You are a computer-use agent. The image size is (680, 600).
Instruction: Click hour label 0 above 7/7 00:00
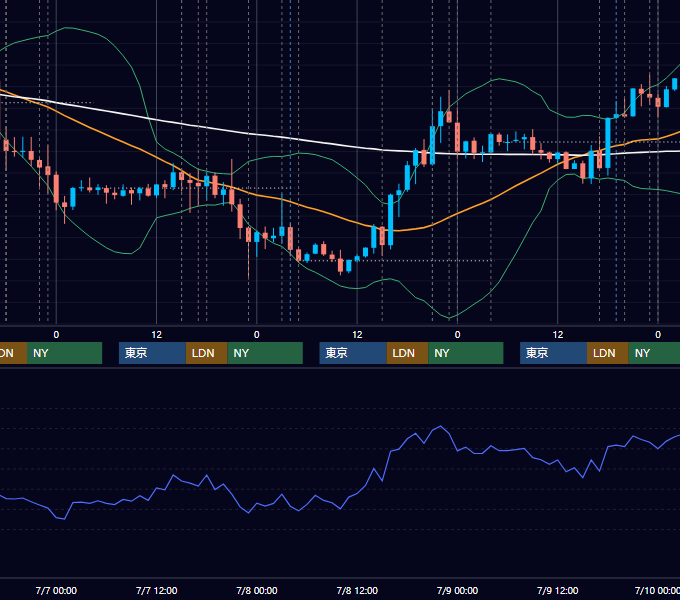click(56, 335)
